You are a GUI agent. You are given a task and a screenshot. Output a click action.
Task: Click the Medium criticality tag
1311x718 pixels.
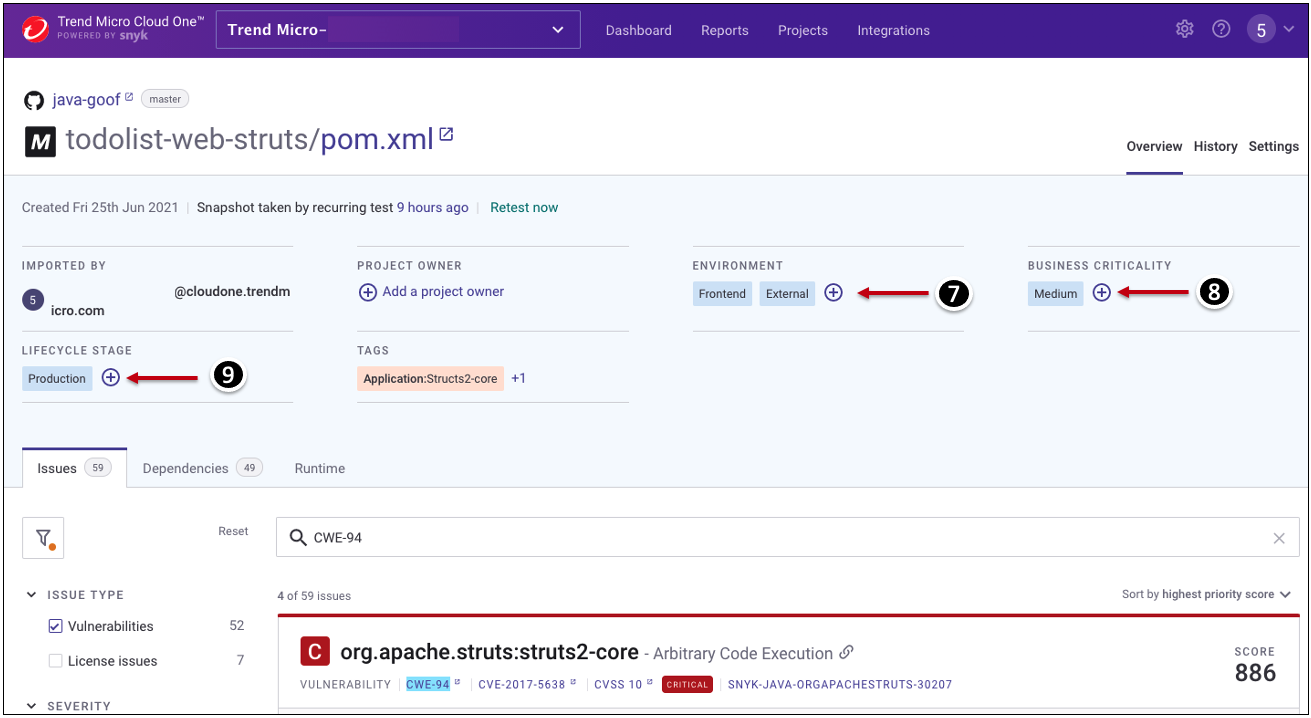pyautogui.click(x=1055, y=294)
